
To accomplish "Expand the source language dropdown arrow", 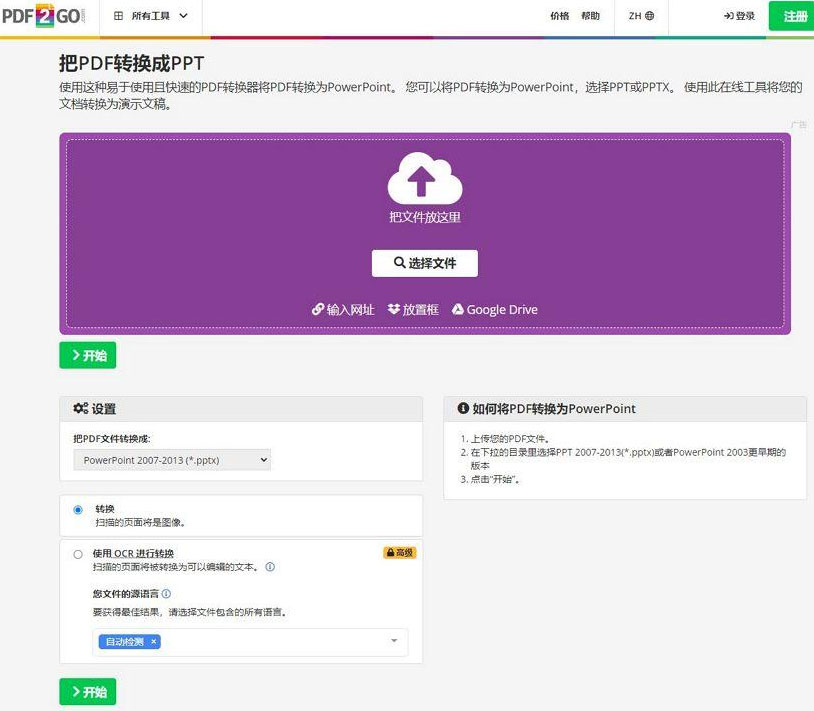I will coord(393,642).
